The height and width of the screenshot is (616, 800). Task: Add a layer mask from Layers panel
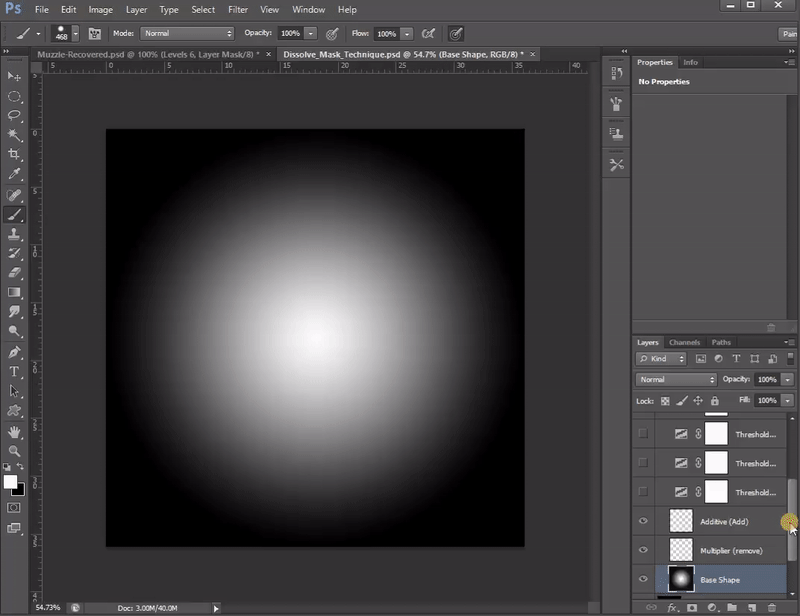coord(691,606)
